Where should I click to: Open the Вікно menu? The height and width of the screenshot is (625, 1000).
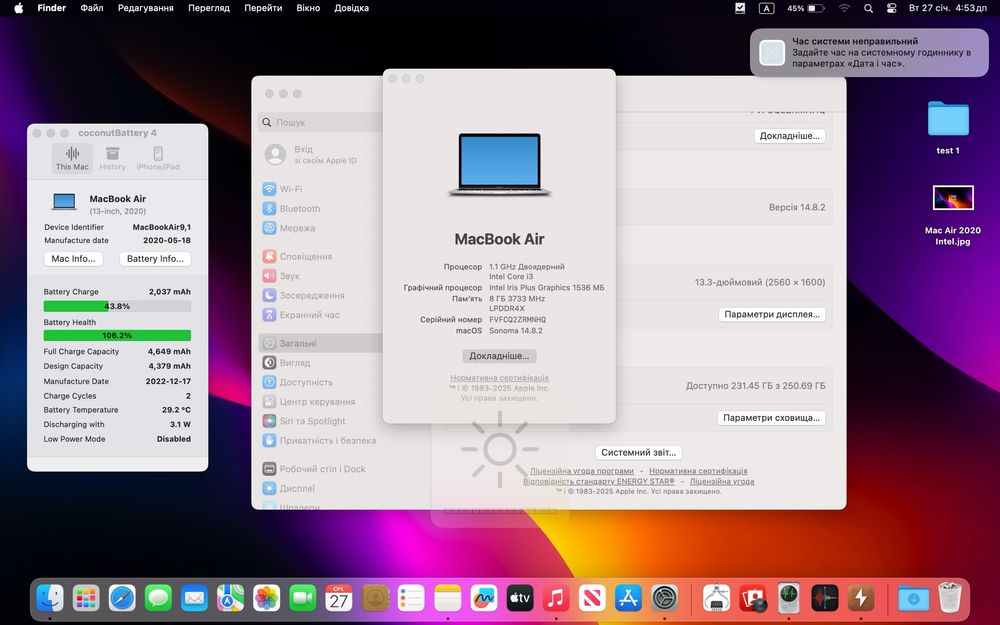coord(308,8)
